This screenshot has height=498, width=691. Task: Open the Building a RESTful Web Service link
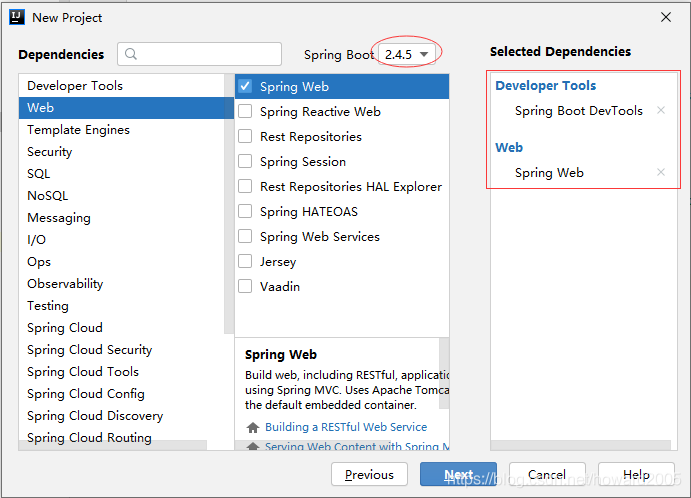click(x=346, y=427)
